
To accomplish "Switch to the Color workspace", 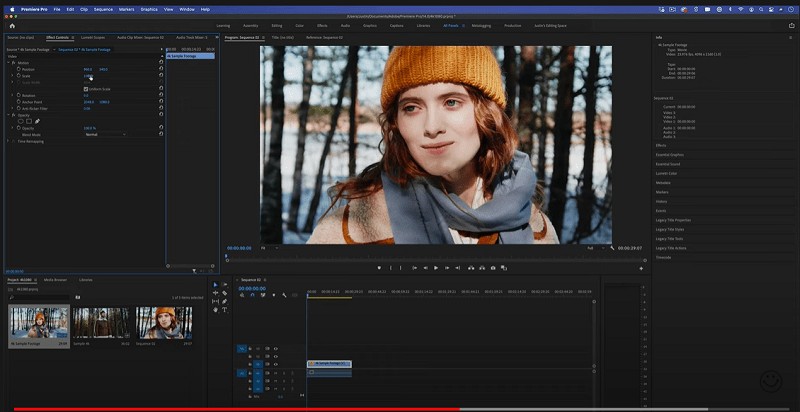I will pyautogui.click(x=299, y=25).
